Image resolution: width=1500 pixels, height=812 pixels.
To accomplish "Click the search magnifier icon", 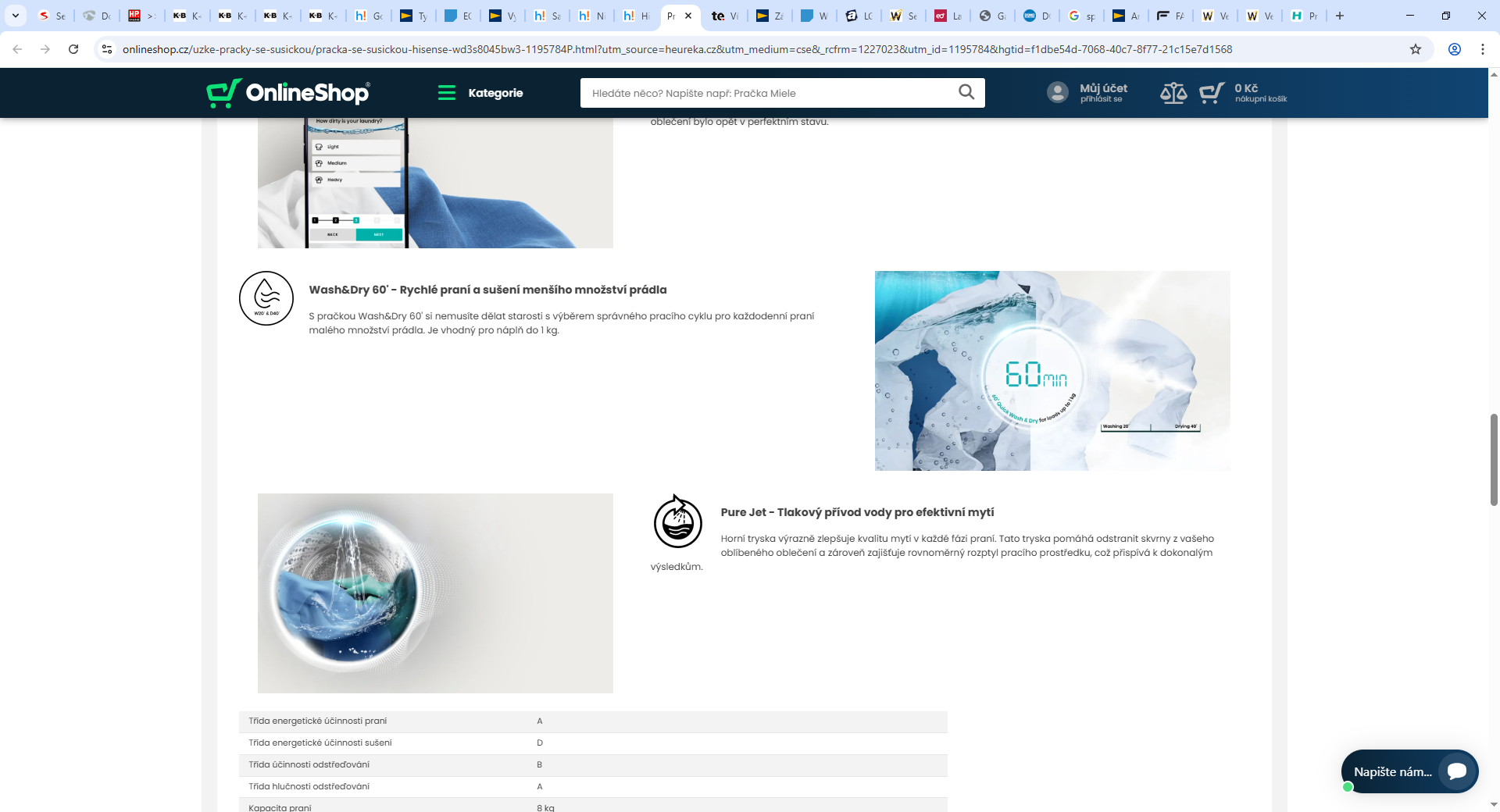I will (x=966, y=92).
